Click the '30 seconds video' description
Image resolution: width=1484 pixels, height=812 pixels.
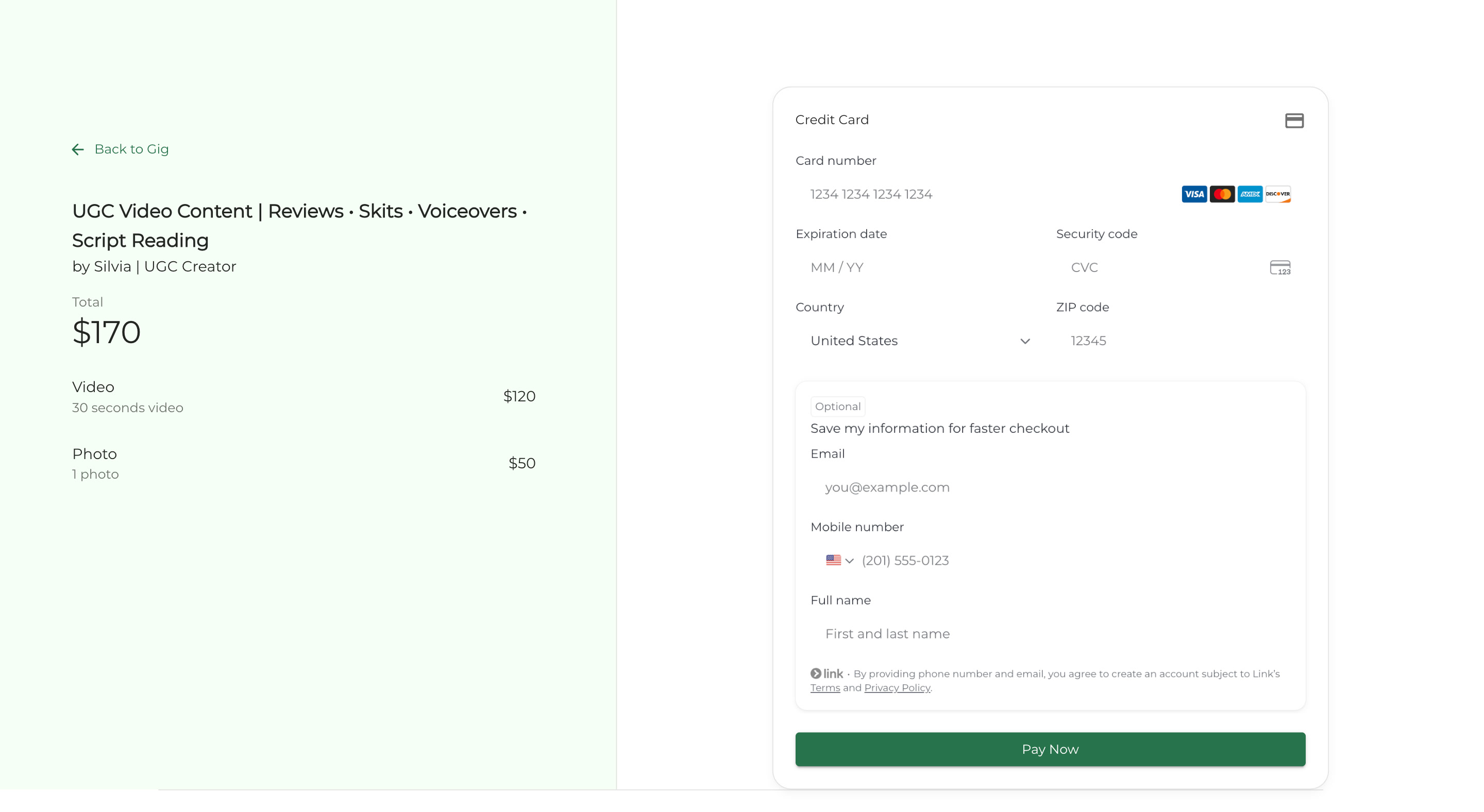[127, 408]
